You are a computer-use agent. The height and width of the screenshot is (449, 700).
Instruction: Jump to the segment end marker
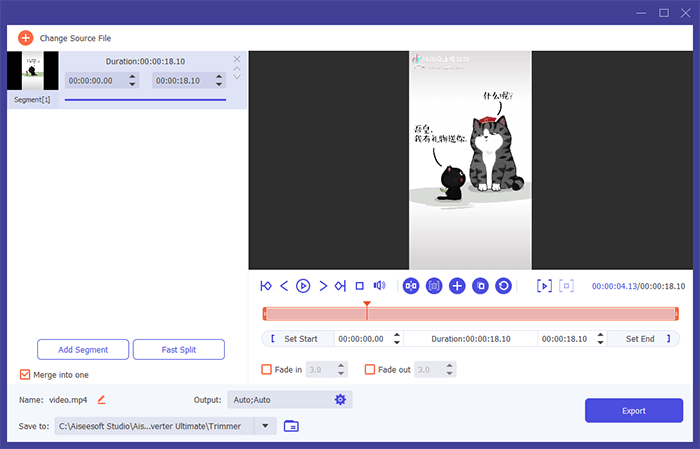point(341,286)
